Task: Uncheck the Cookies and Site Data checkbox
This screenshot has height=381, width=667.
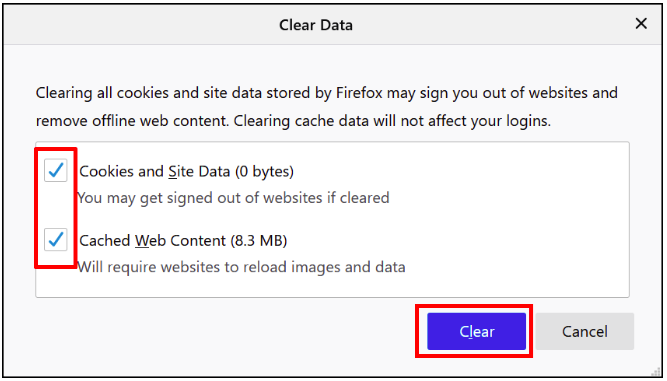Action: point(56,170)
